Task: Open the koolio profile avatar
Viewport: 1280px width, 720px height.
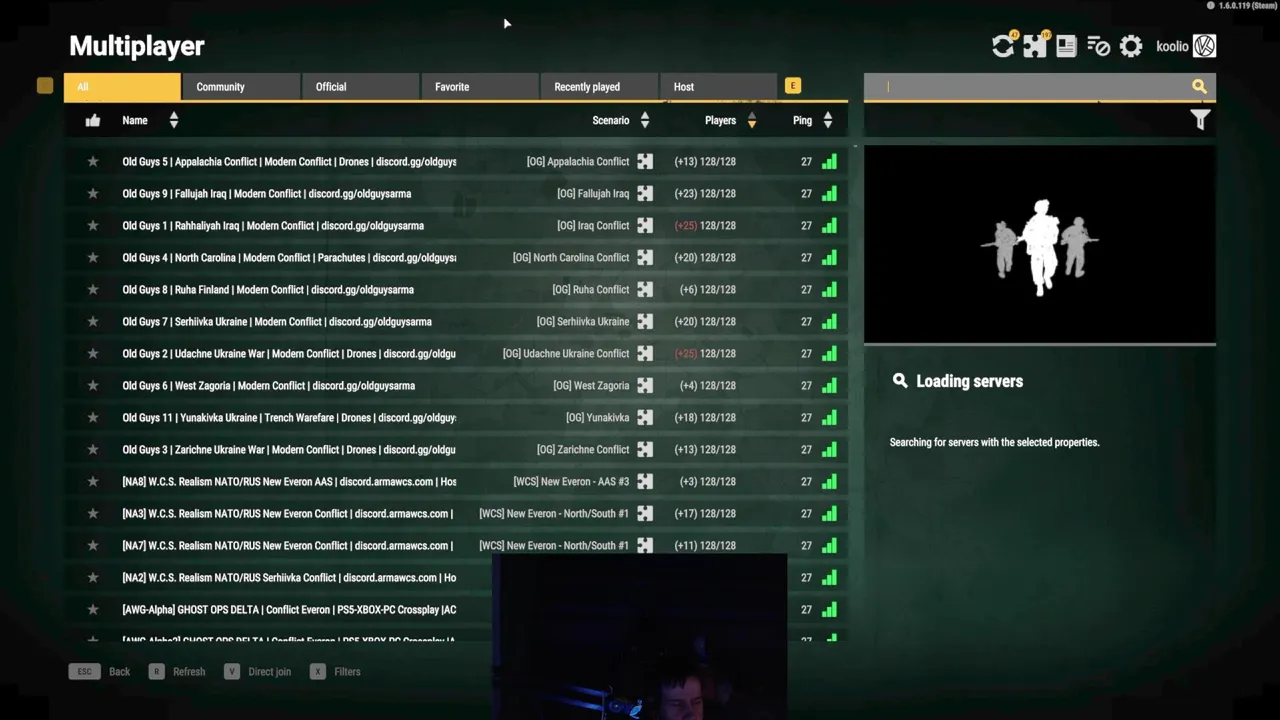Action: point(1204,46)
